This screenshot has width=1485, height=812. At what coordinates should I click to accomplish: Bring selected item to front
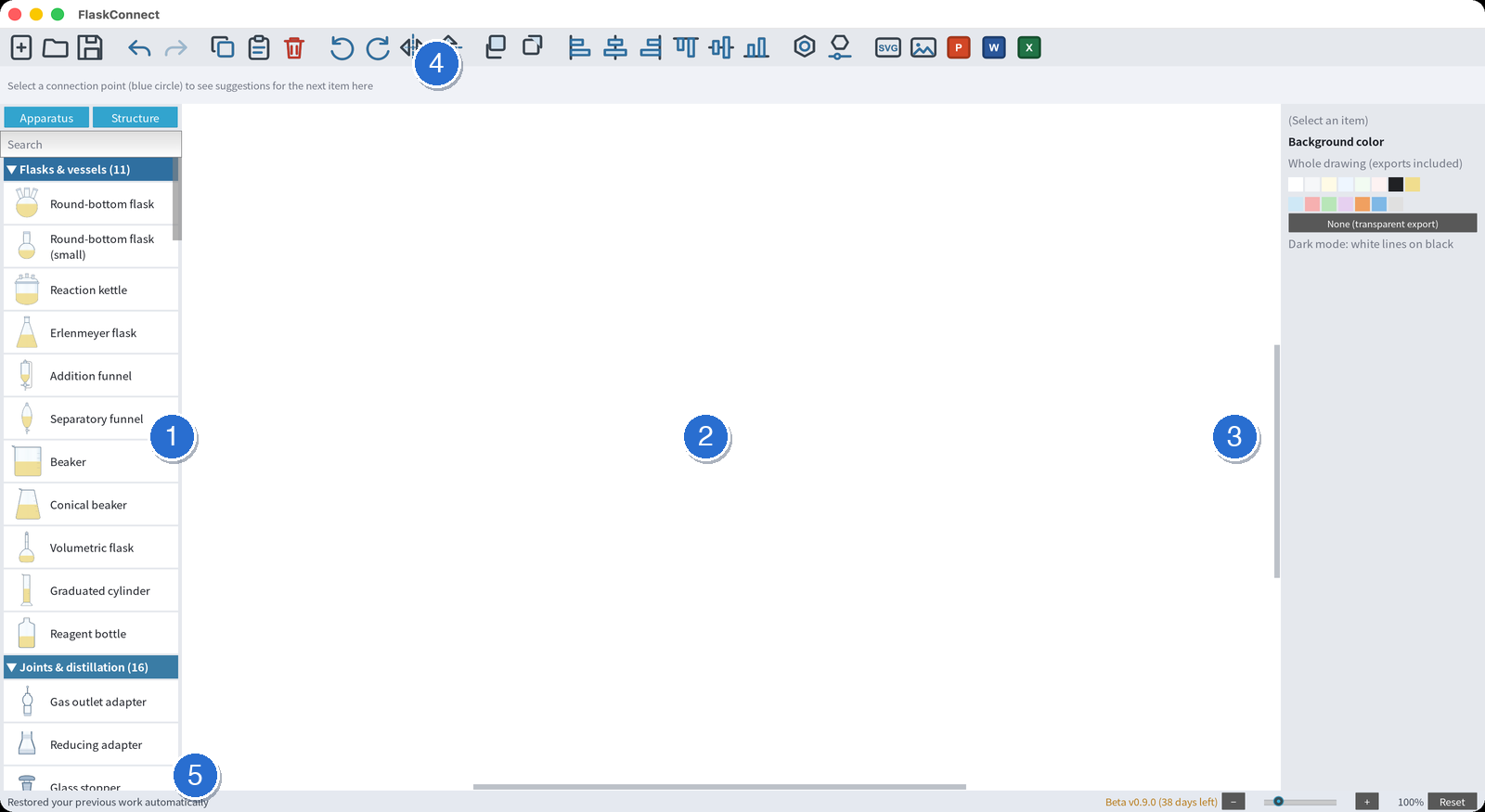point(496,46)
